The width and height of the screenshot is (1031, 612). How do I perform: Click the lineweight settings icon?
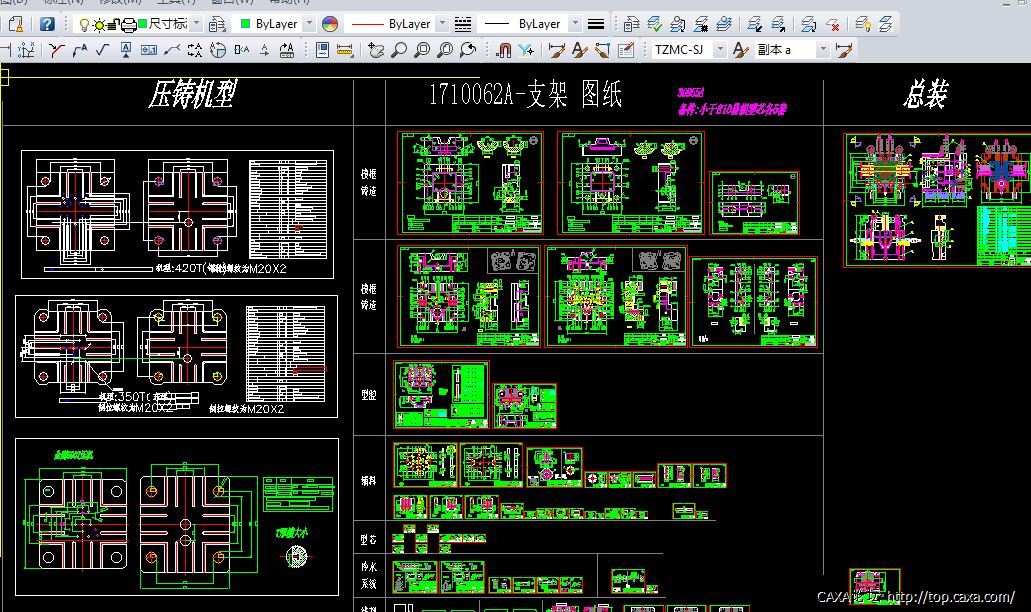595,23
